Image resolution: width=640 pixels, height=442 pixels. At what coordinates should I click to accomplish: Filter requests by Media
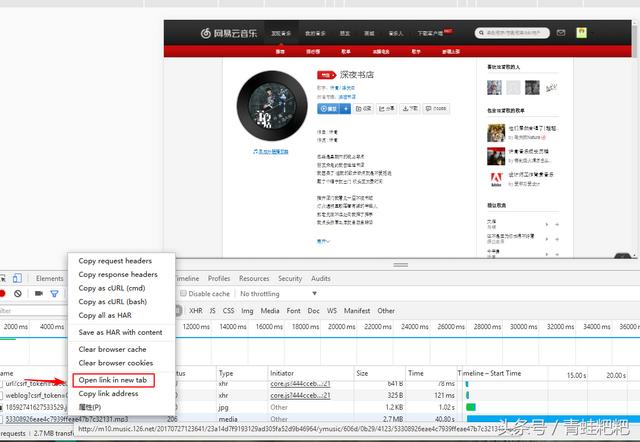(270, 311)
